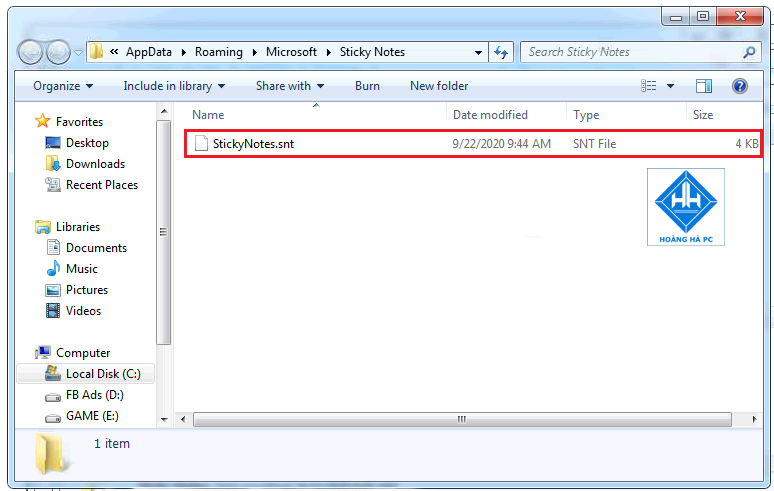Create a New folder
Viewport: 774px width, 491px height.
point(439,86)
